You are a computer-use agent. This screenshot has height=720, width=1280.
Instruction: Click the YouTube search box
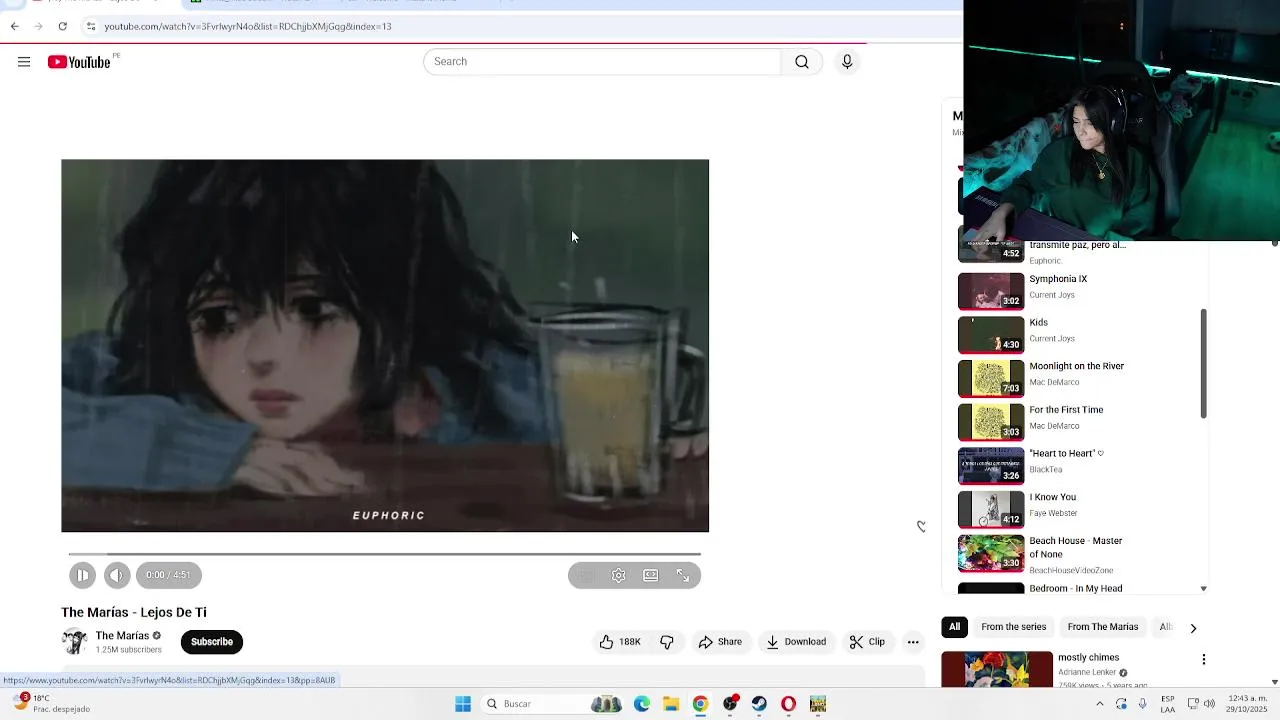601,62
